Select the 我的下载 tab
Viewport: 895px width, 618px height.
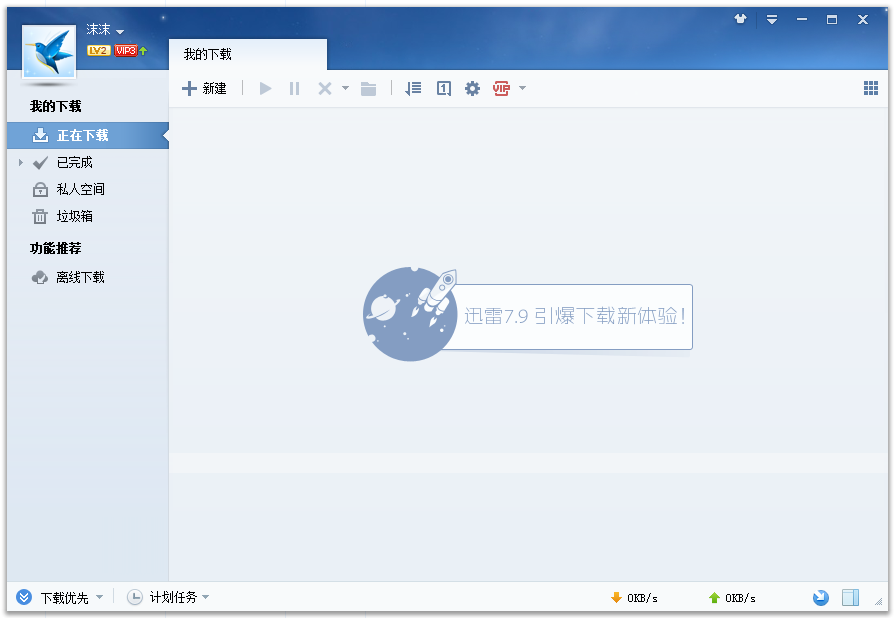click(x=248, y=54)
